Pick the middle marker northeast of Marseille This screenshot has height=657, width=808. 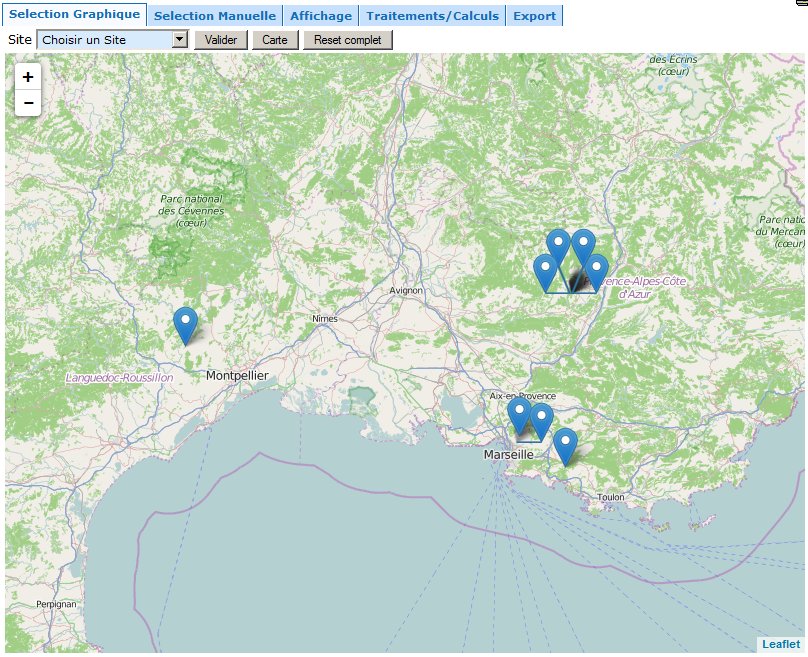click(x=541, y=421)
